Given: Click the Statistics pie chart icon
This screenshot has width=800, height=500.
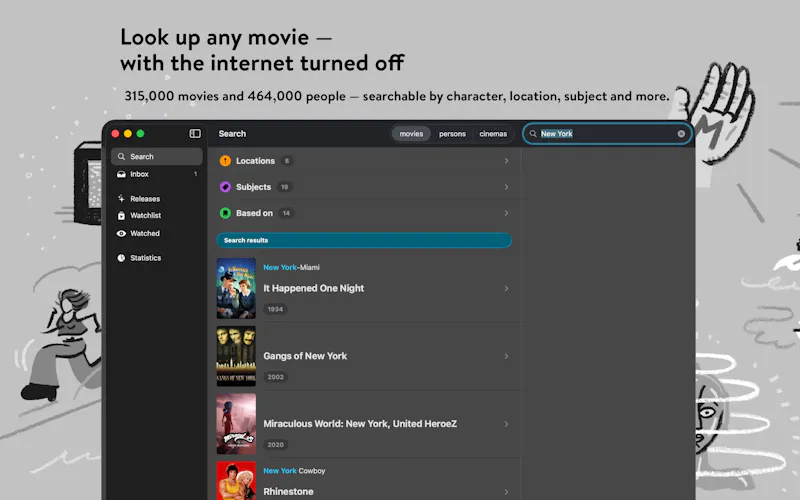Looking at the screenshot, I should (x=121, y=258).
